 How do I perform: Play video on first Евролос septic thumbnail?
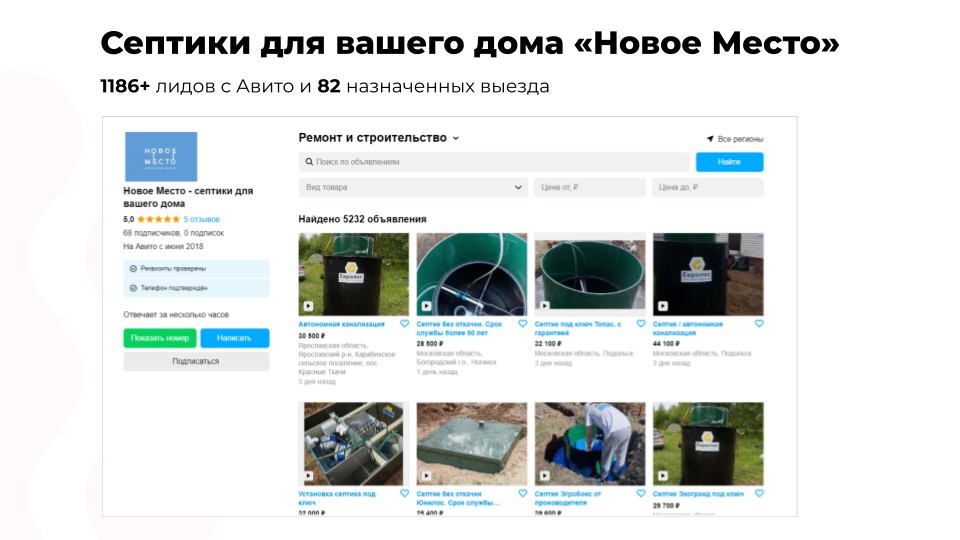[x=309, y=306]
